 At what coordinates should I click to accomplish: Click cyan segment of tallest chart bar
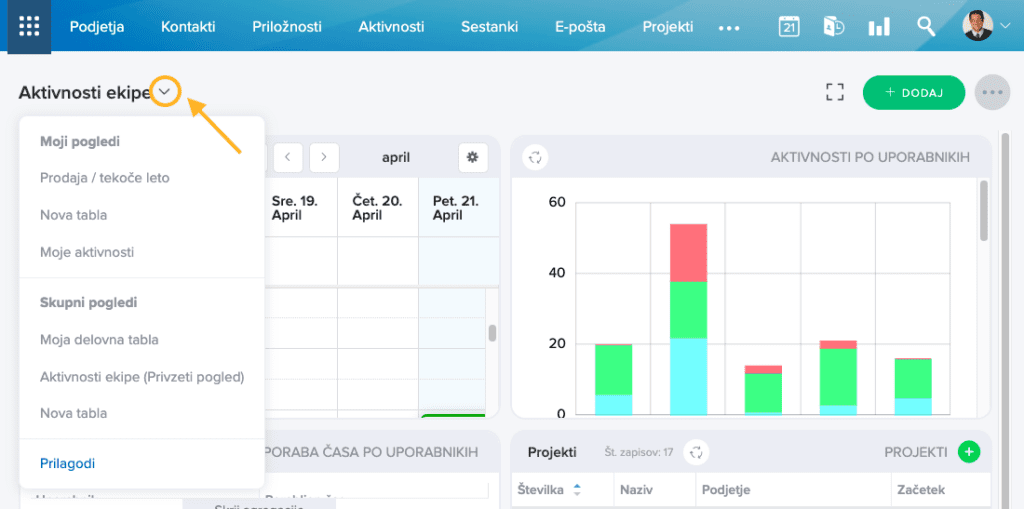click(x=688, y=376)
